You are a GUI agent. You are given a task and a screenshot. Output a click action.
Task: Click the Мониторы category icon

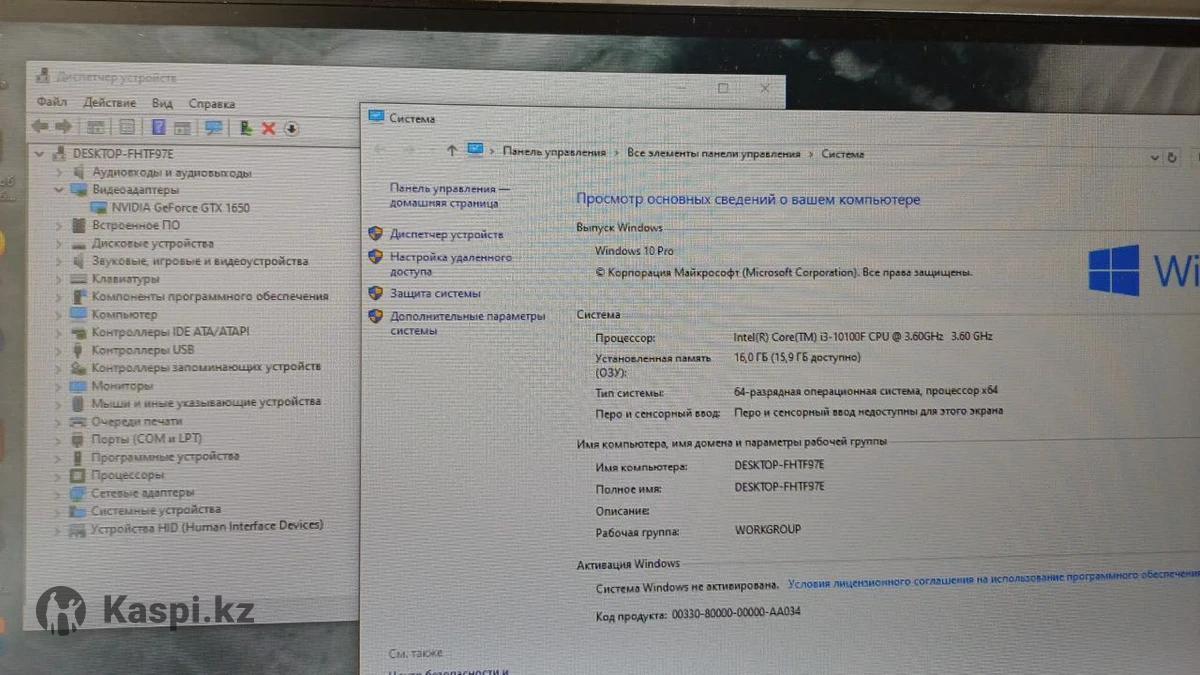[79, 385]
